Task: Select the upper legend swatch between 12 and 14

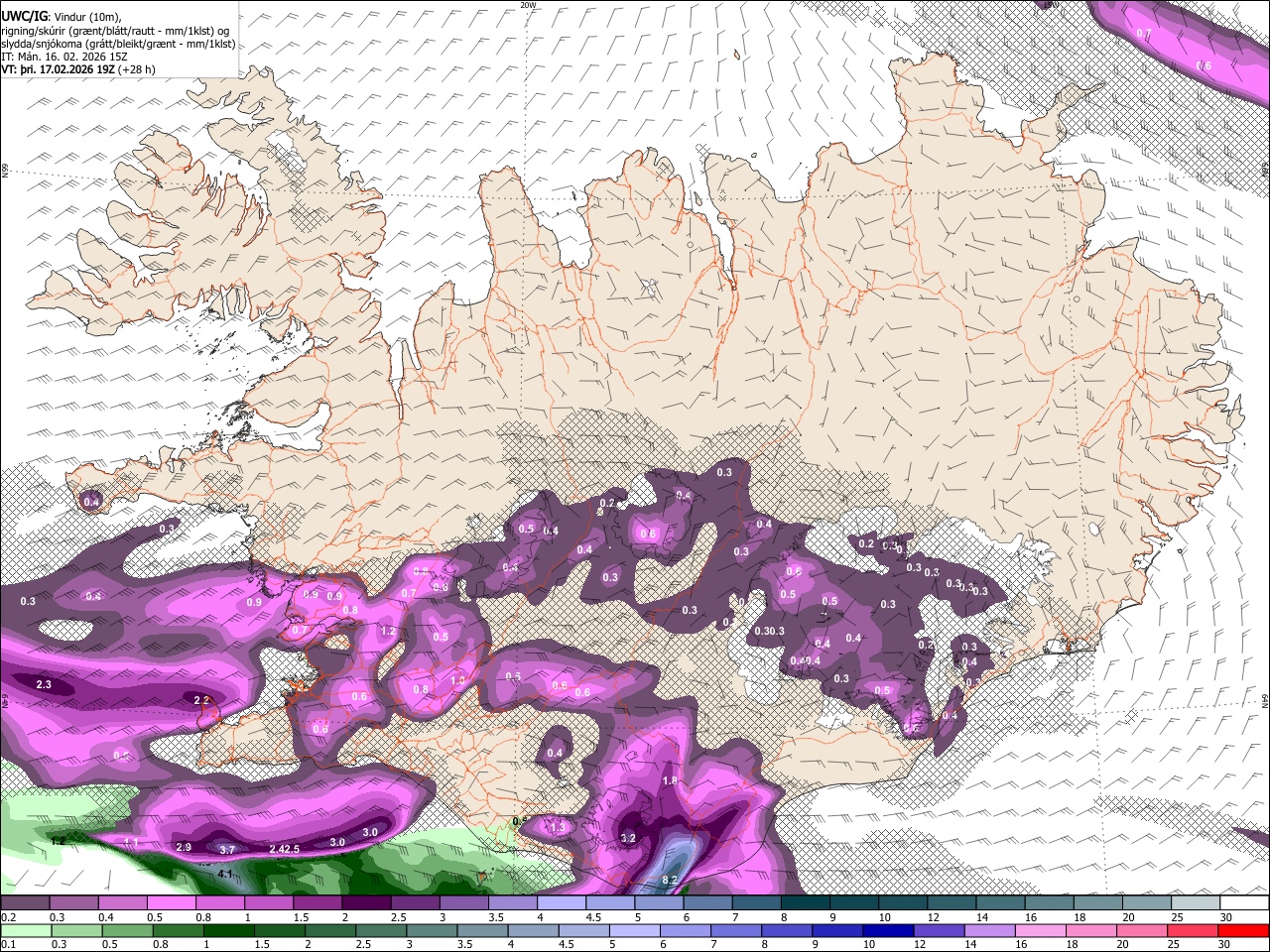Action: point(951,903)
